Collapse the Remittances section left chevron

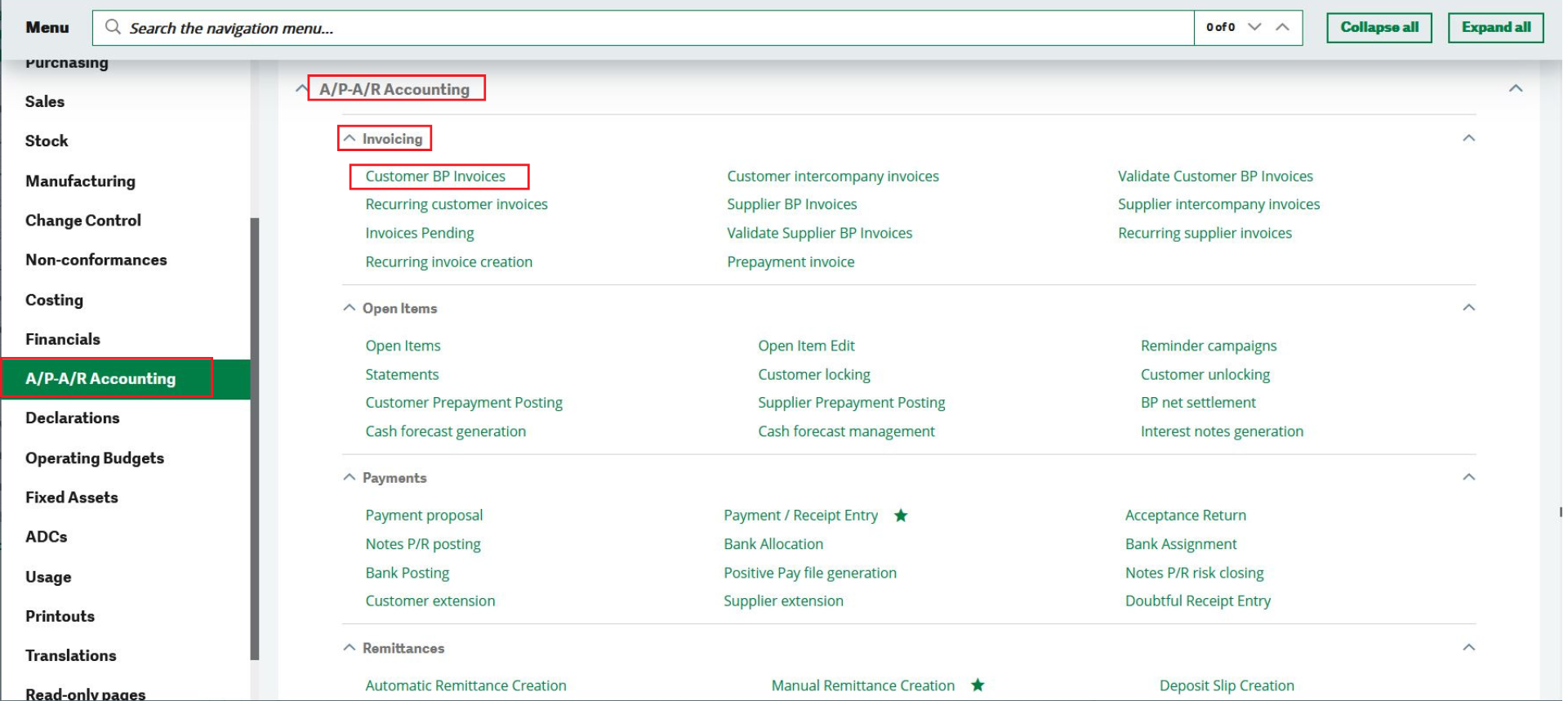click(350, 648)
